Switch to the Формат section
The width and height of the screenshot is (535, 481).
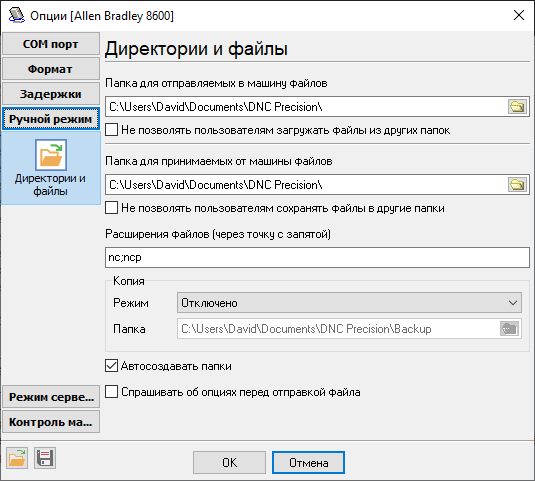click(x=51, y=69)
